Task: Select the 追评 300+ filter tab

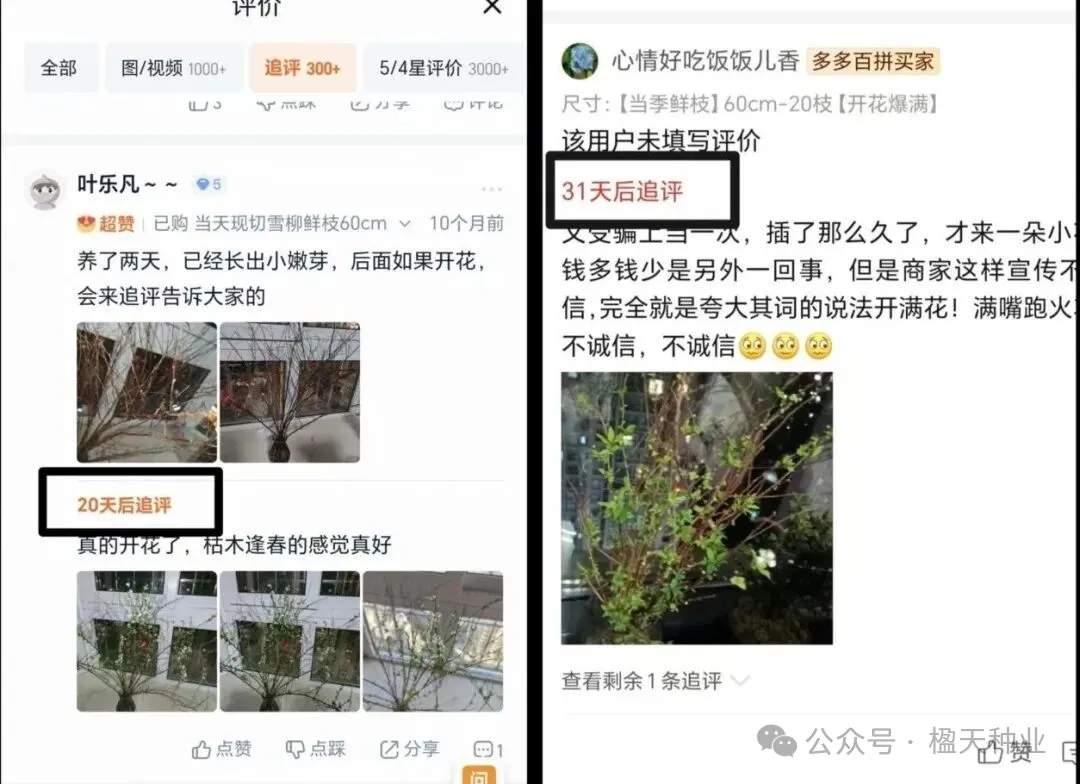Action: point(302,68)
